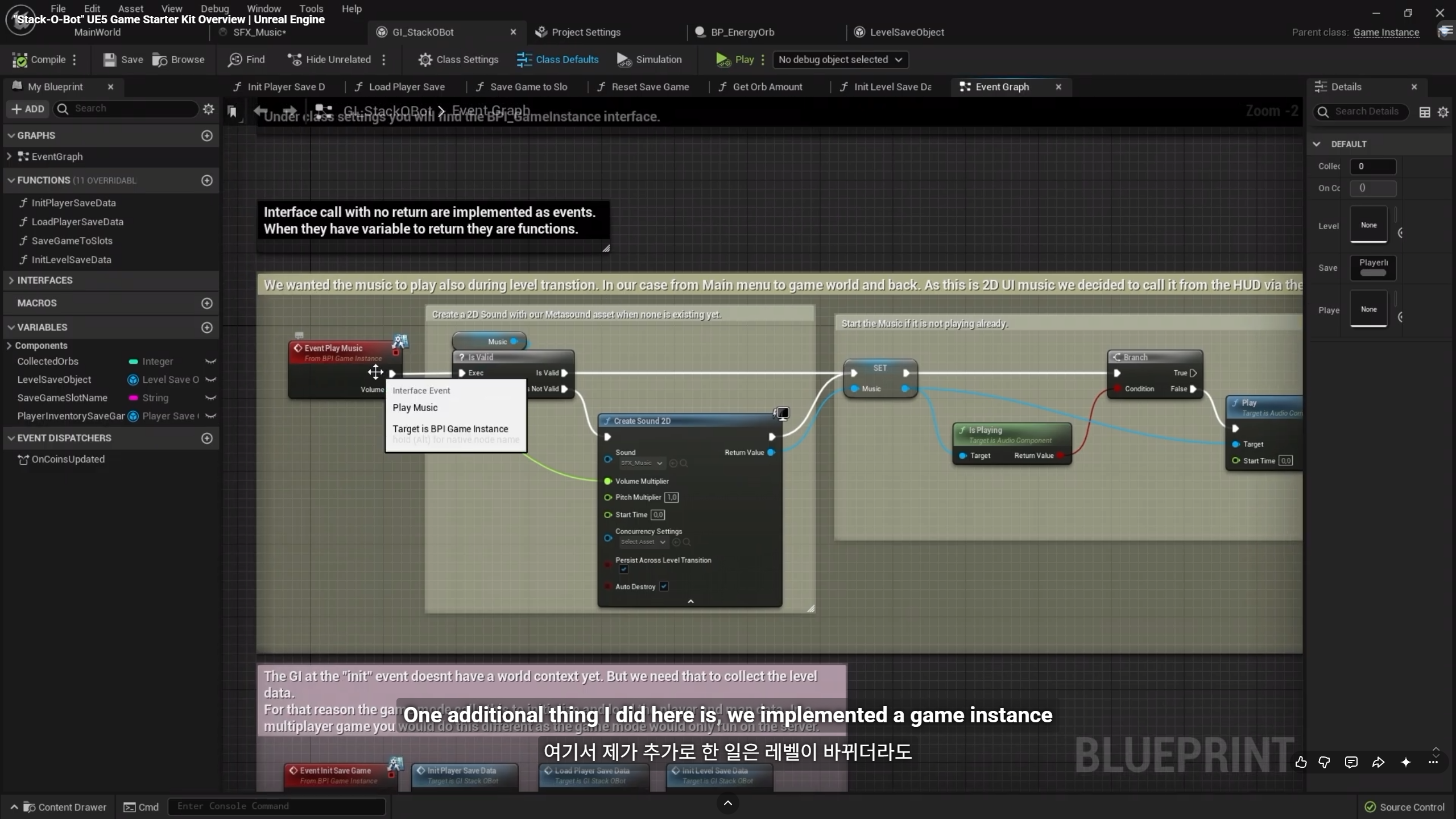Toggle LevelSaveObject variable visibility eye
The image size is (1456, 819).
[210, 380]
